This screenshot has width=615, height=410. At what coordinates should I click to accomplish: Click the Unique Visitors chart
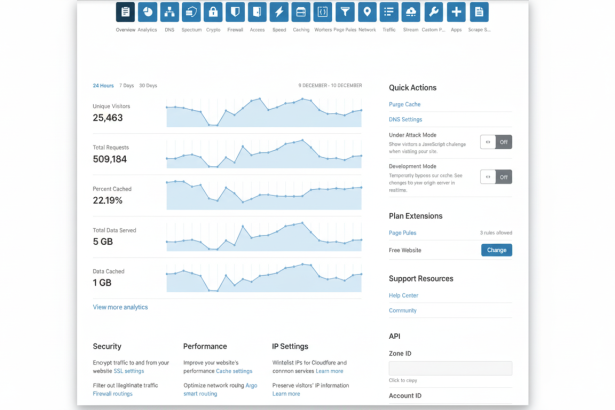[x=264, y=113]
